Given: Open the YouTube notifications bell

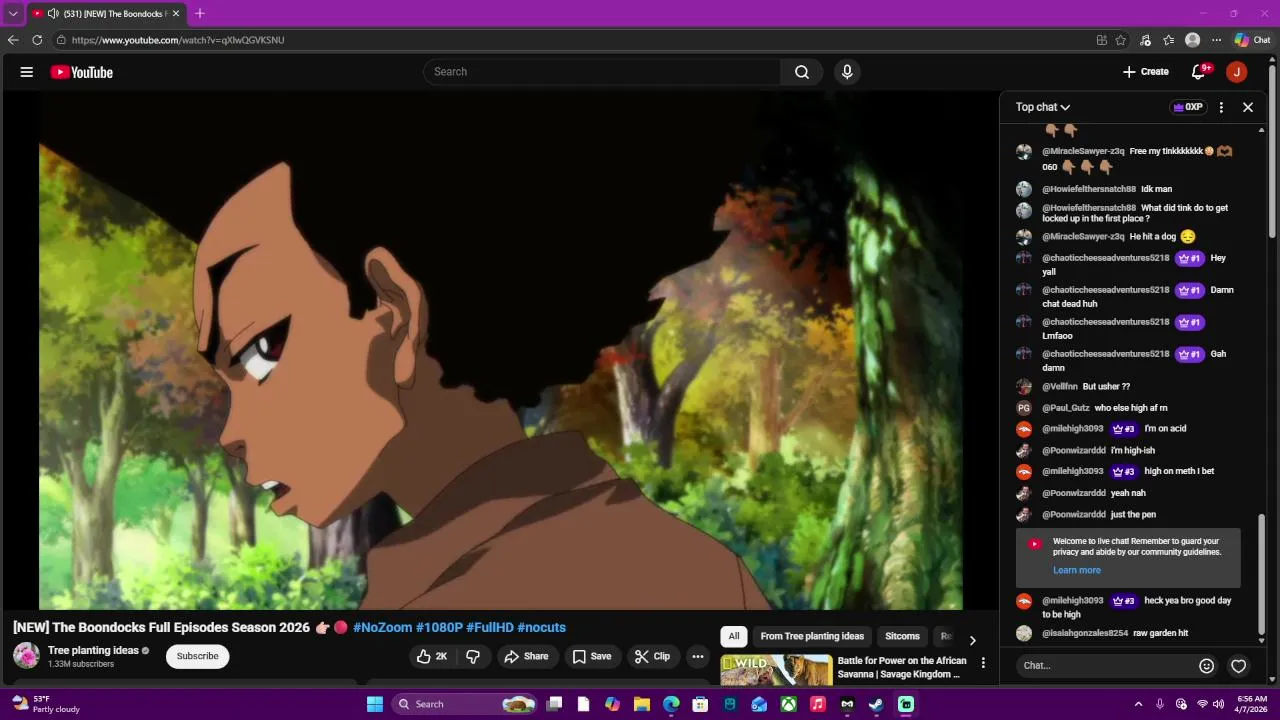Looking at the screenshot, I should click(x=1198, y=72).
